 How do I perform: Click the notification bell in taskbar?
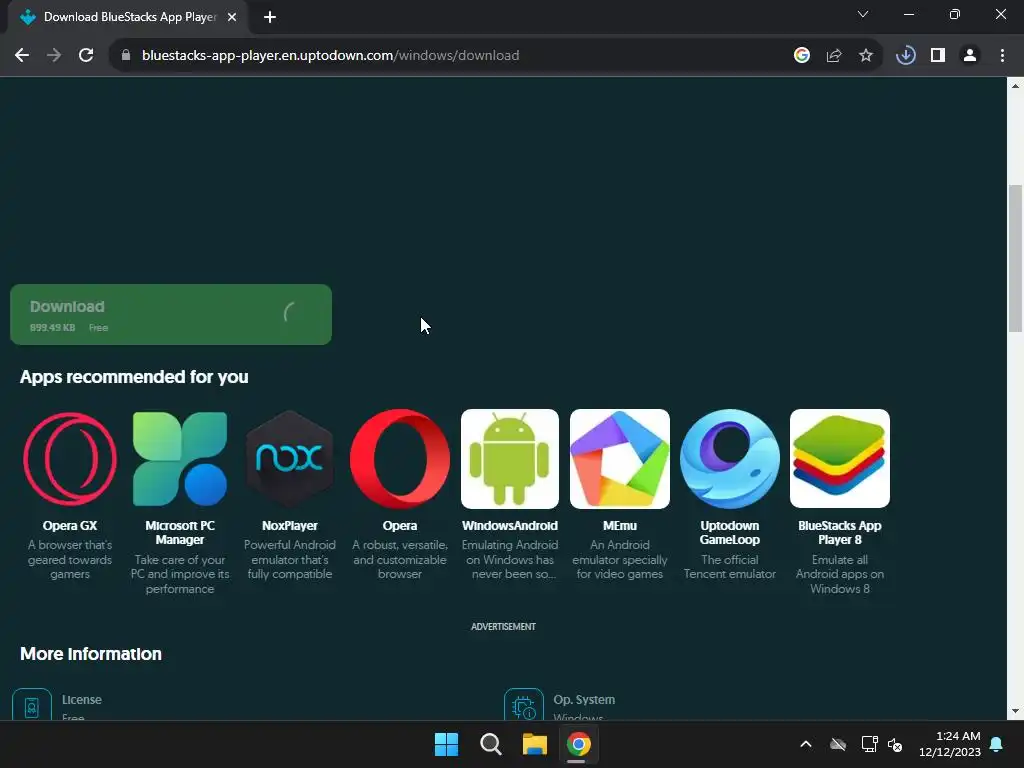(997, 744)
